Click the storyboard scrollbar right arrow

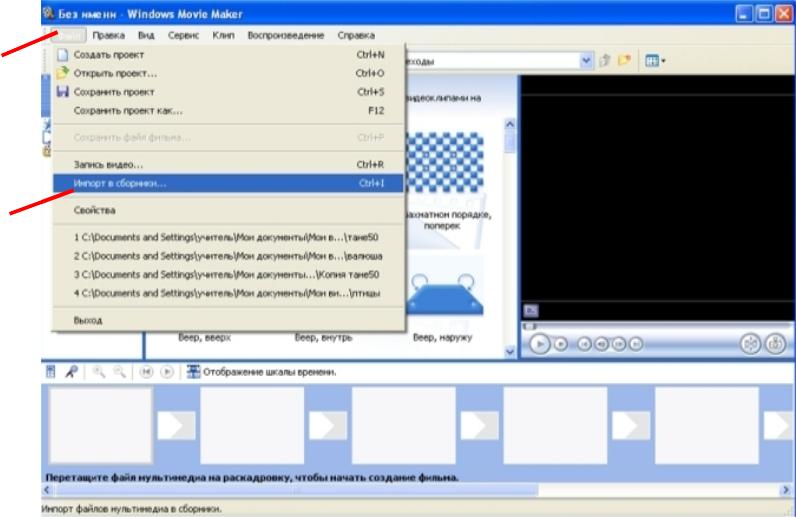786,490
